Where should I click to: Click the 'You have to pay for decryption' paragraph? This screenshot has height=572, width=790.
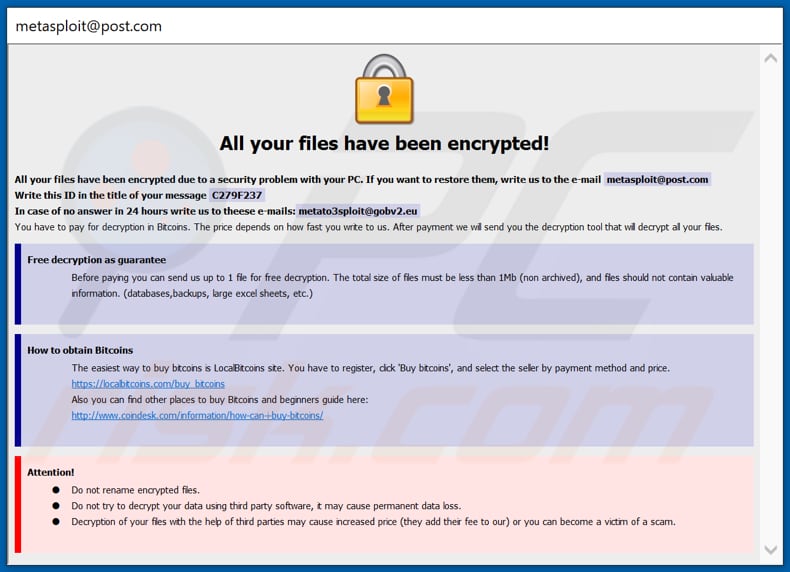pyautogui.click(x=368, y=227)
